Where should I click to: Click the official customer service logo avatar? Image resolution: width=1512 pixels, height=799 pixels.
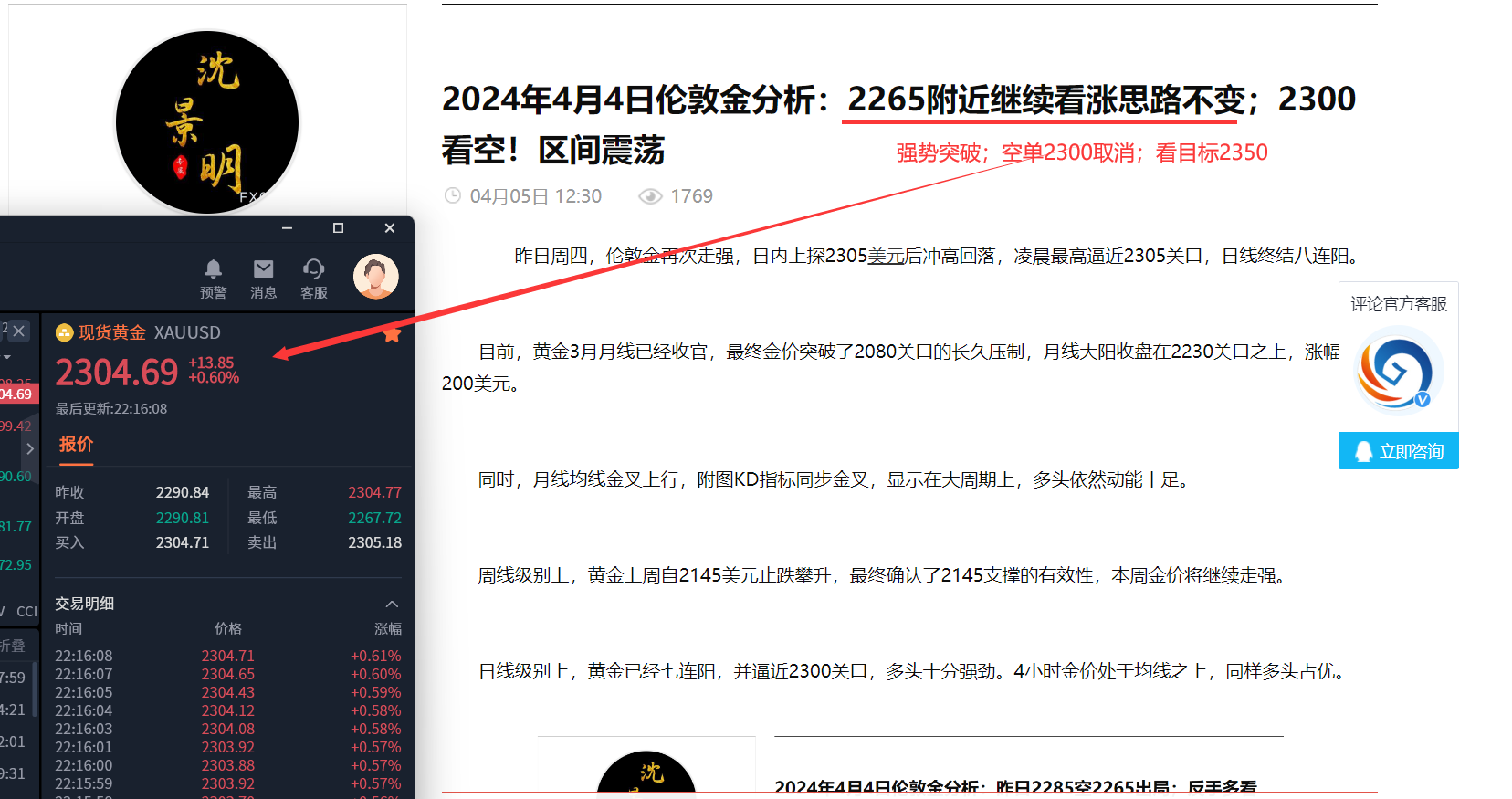pos(1398,371)
